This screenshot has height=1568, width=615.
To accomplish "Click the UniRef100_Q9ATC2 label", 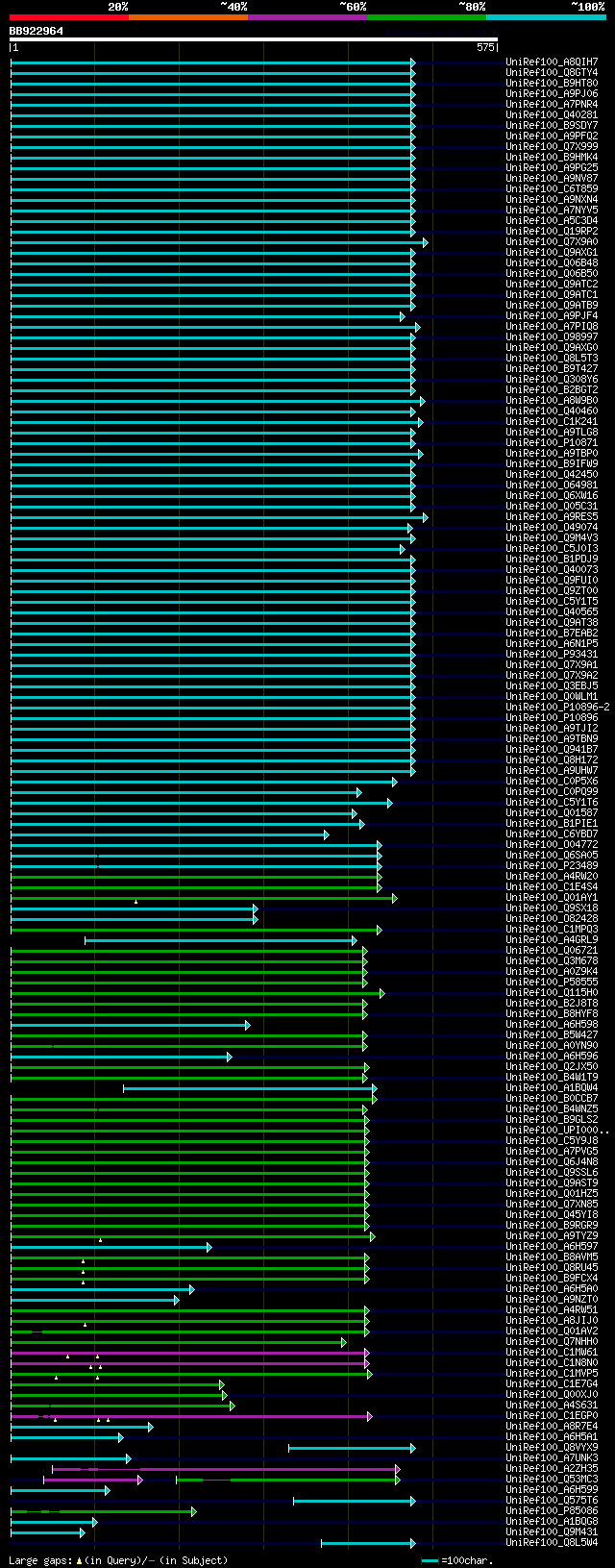I will [x=552, y=285].
